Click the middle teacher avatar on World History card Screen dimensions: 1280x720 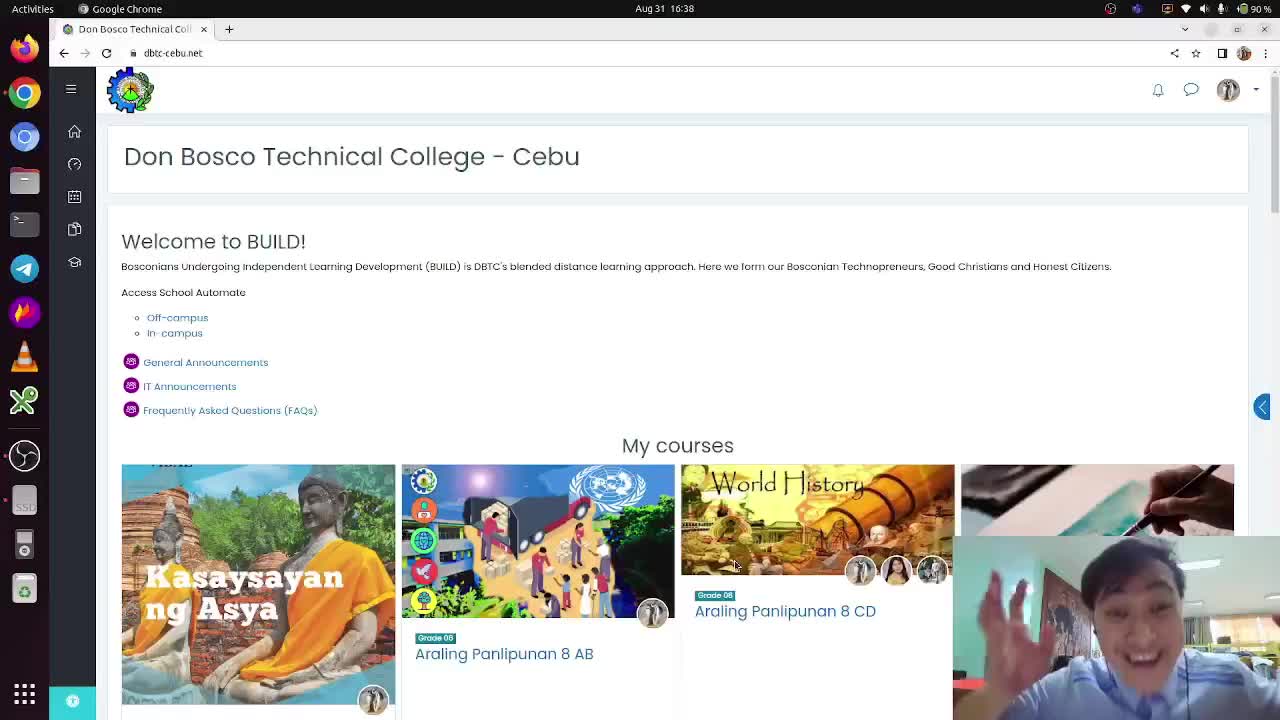(896, 570)
